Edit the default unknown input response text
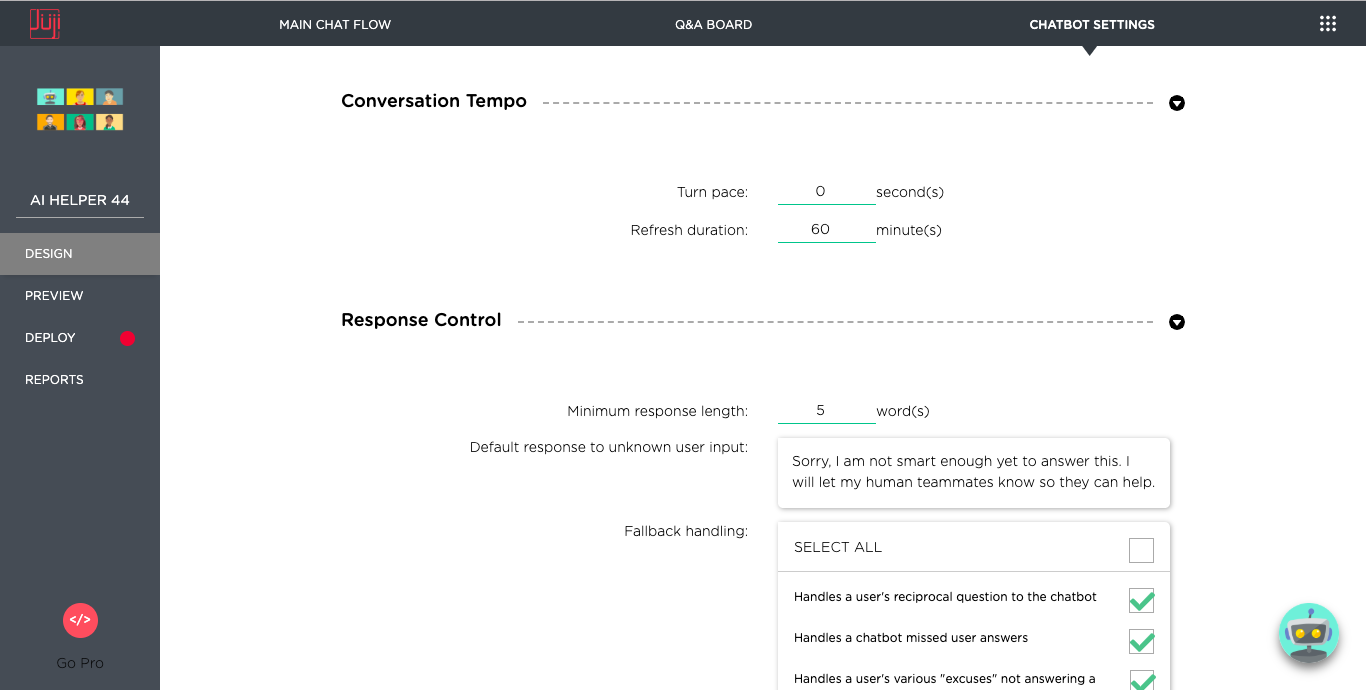The width and height of the screenshot is (1366, 690). pos(974,472)
